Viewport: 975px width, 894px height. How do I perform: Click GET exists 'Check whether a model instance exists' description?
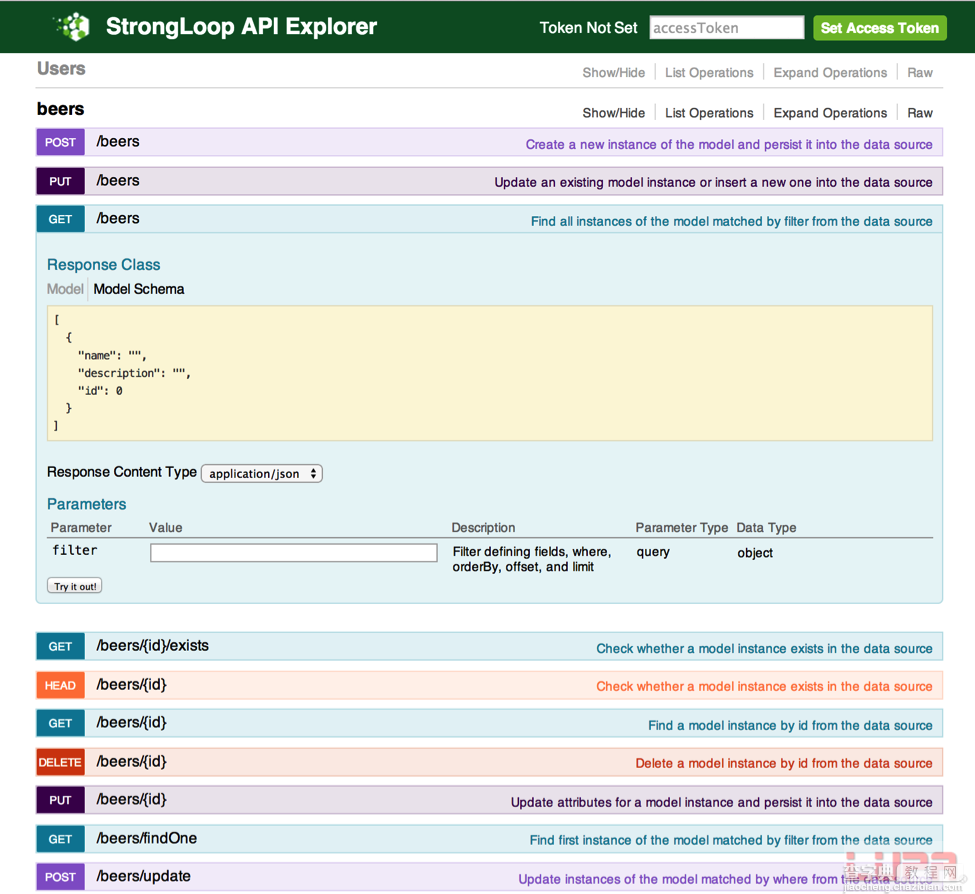764,649
